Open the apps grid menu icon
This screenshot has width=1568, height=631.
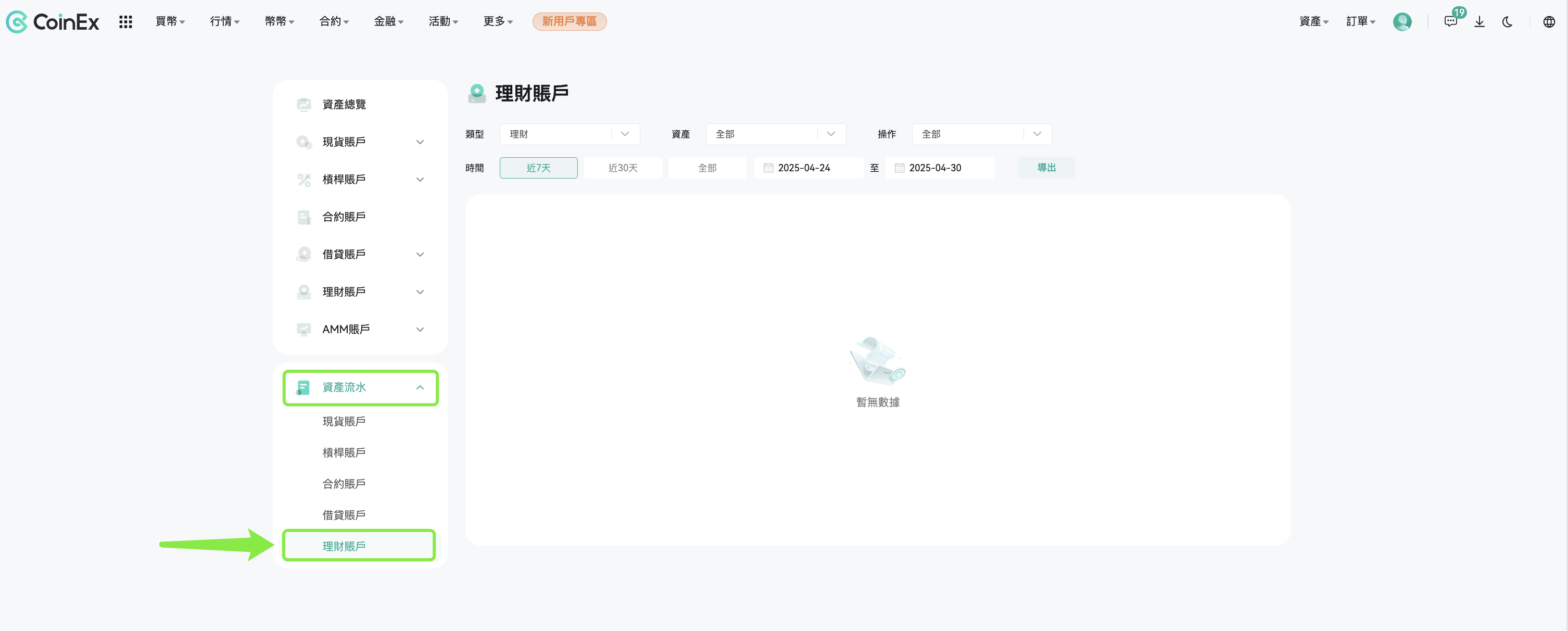click(125, 22)
